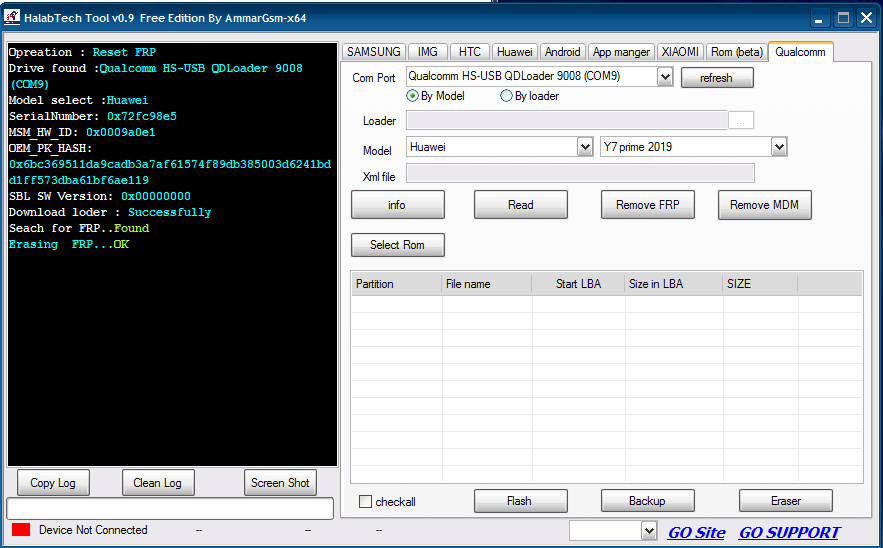Click the log value '0x0009a0e1'

pyautogui.click(x=121, y=132)
